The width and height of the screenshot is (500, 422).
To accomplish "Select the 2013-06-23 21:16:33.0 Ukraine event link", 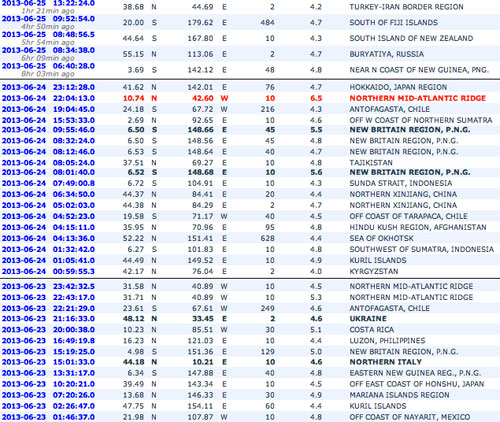I will coord(48,319).
